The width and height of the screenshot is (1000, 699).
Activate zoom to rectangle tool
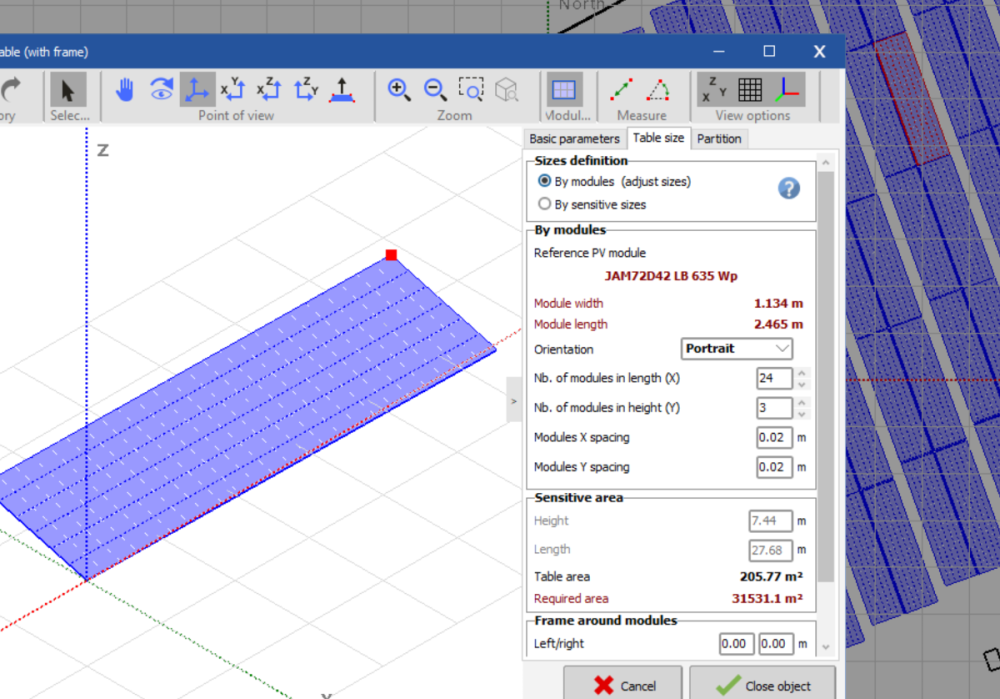(x=471, y=90)
